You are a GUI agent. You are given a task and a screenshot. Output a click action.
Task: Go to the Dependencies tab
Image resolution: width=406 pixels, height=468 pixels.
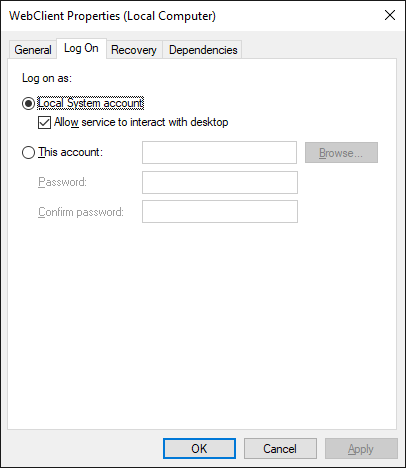203,50
